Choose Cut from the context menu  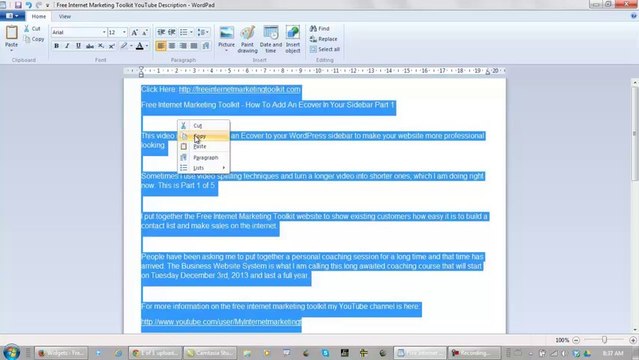coord(203,126)
